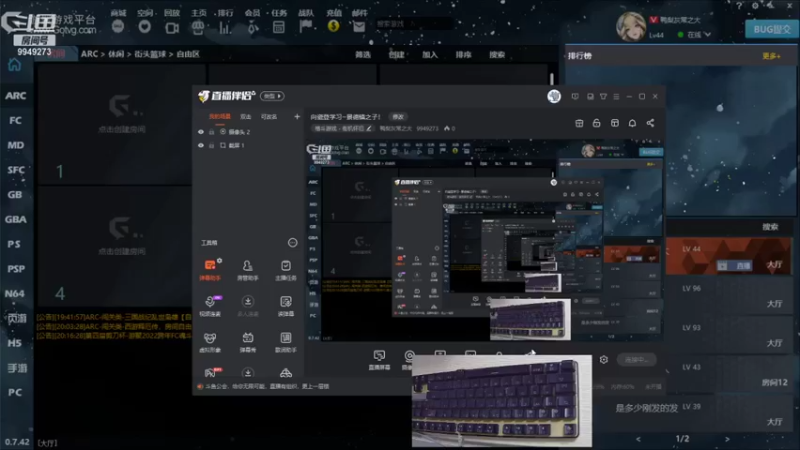This screenshot has height=450, width=800.
Task: Click the bell notification icon
Action: pos(632,123)
